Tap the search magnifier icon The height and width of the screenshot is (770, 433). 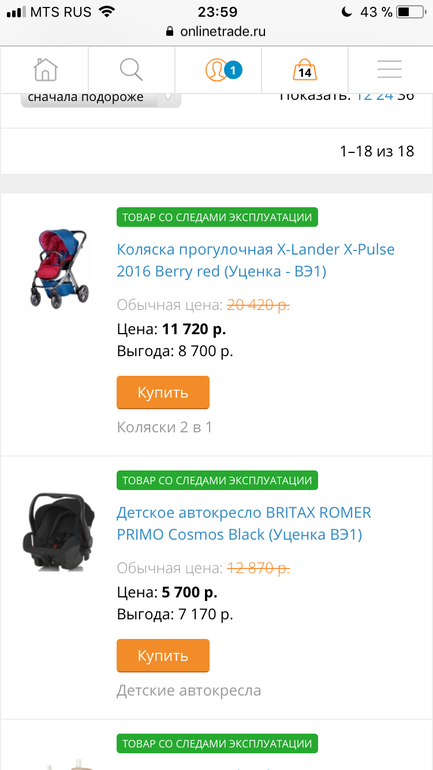(x=131, y=70)
